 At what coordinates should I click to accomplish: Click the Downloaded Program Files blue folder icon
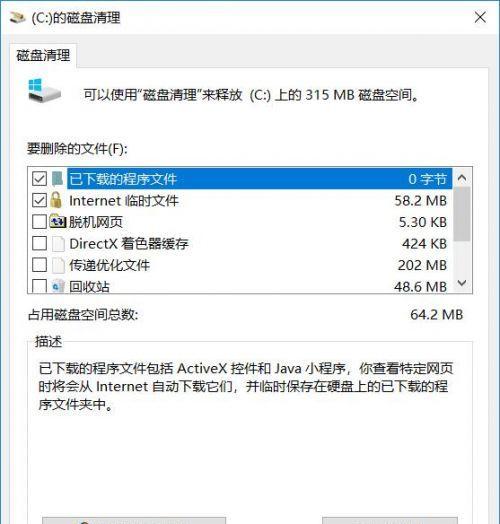point(57,178)
